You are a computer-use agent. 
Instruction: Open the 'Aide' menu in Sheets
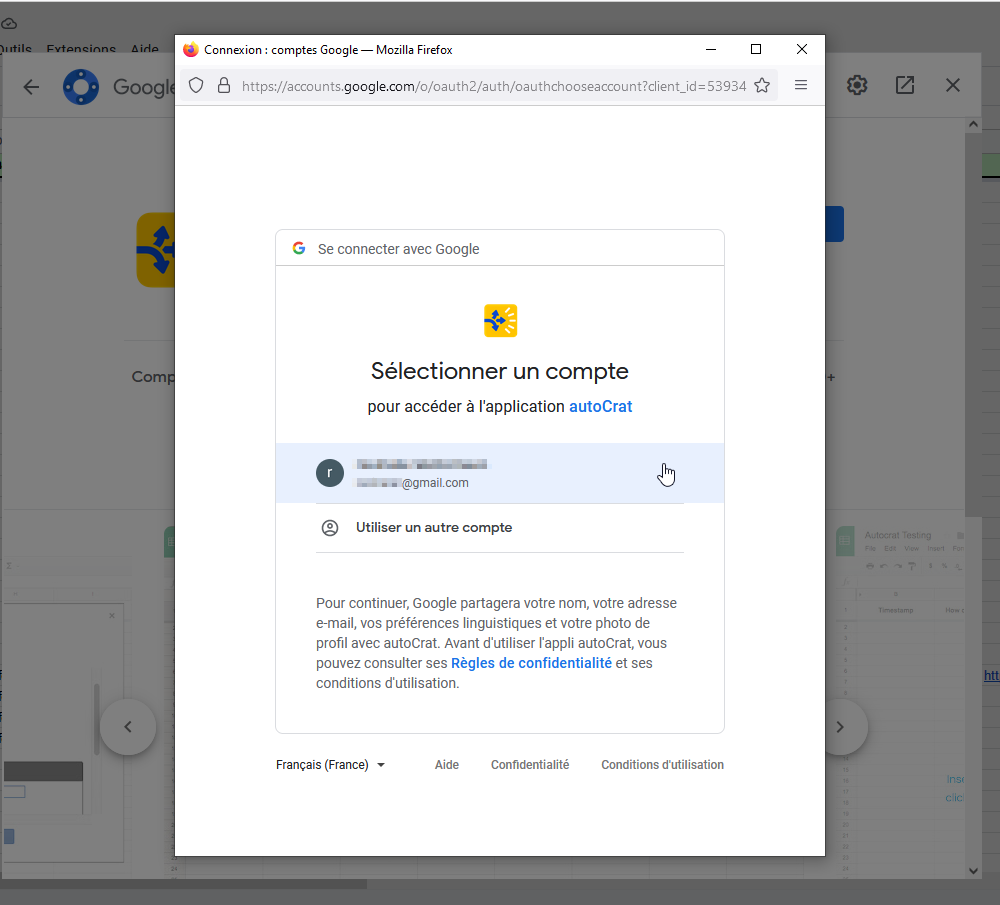[x=145, y=48]
